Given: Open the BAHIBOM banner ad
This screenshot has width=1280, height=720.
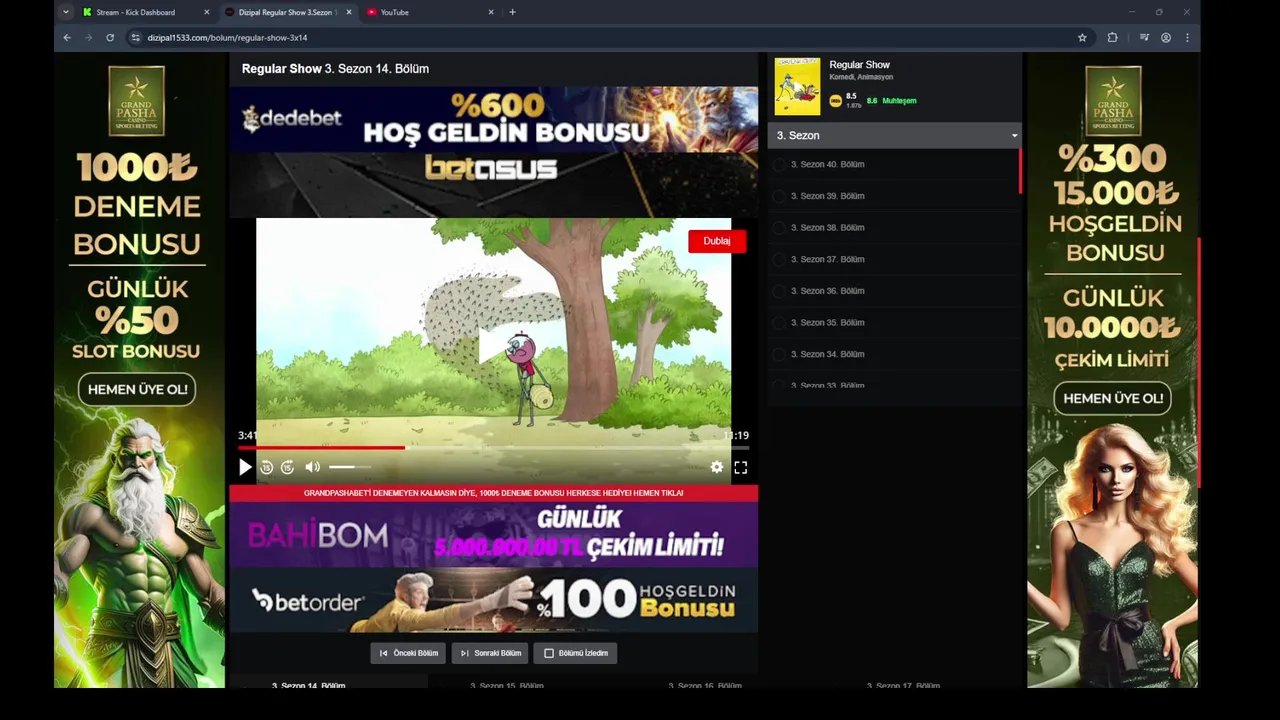Looking at the screenshot, I should pyautogui.click(x=493, y=535).
